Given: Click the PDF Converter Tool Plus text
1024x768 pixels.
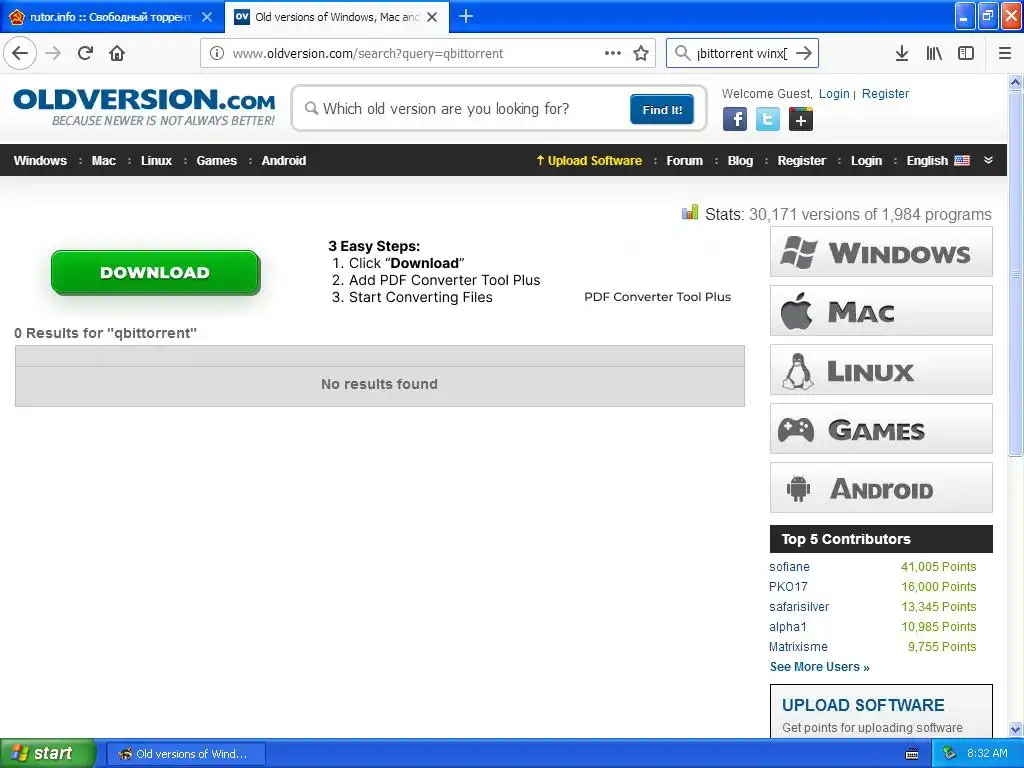Looking at the screenshot, I should [x=657, y=296].
